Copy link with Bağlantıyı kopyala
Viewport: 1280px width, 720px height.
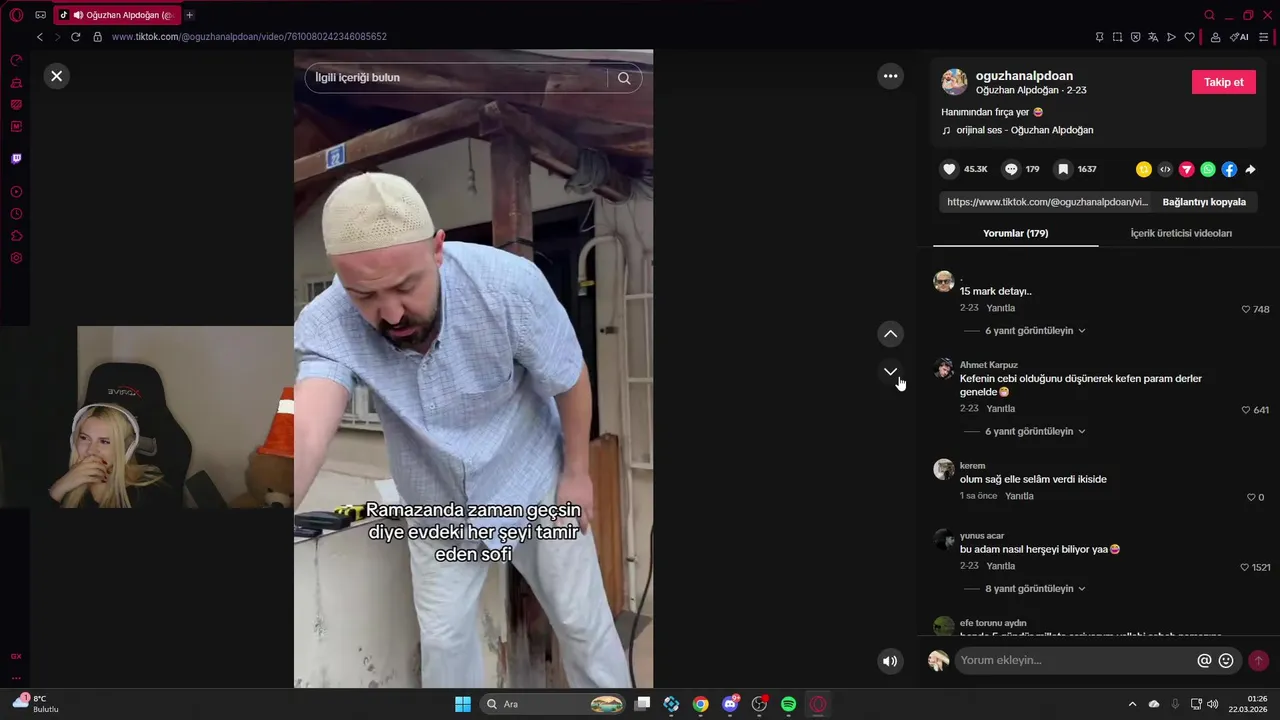pyautogui.click(x=1204, y=202)
